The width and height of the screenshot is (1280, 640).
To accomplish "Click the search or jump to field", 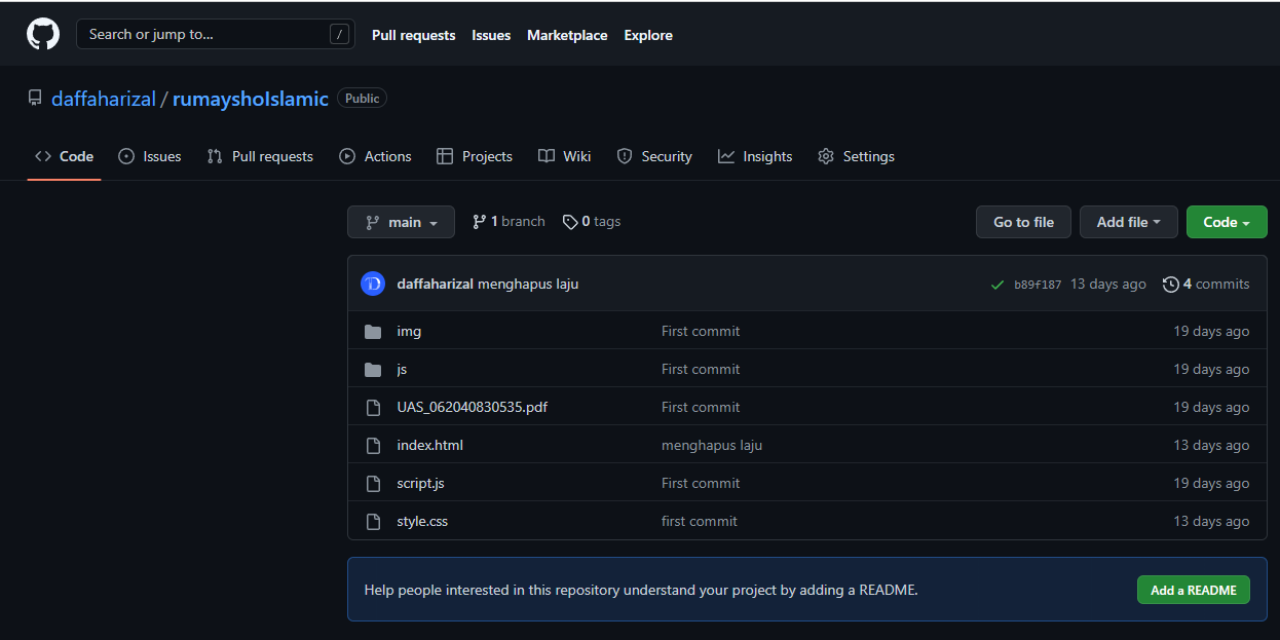I will pyautogui.click(x=214, y=33).
